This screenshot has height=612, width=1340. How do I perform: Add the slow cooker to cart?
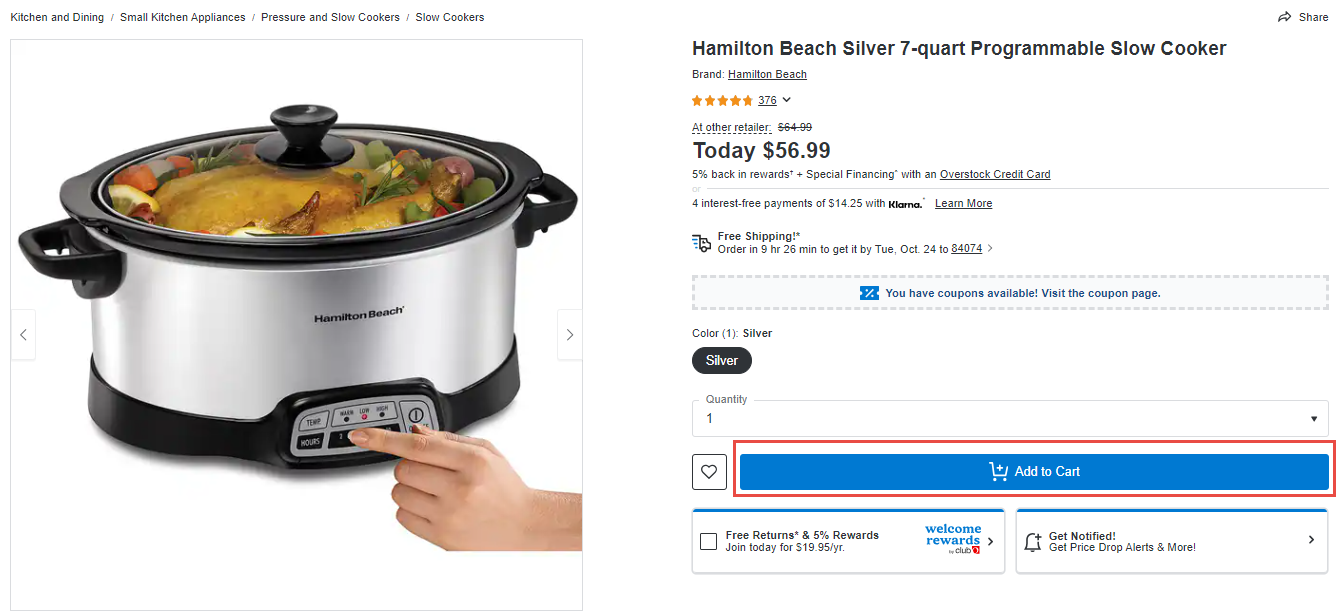[1034, 472]
